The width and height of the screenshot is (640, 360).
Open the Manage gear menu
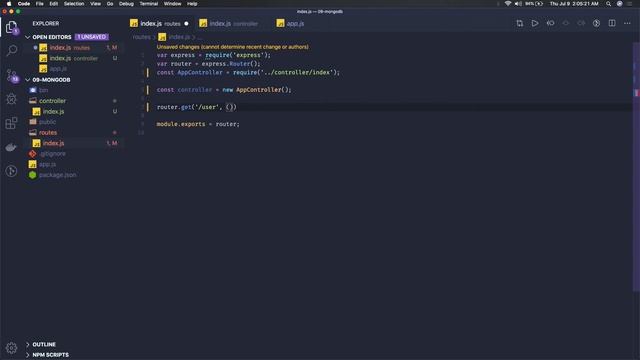(11, 348)
